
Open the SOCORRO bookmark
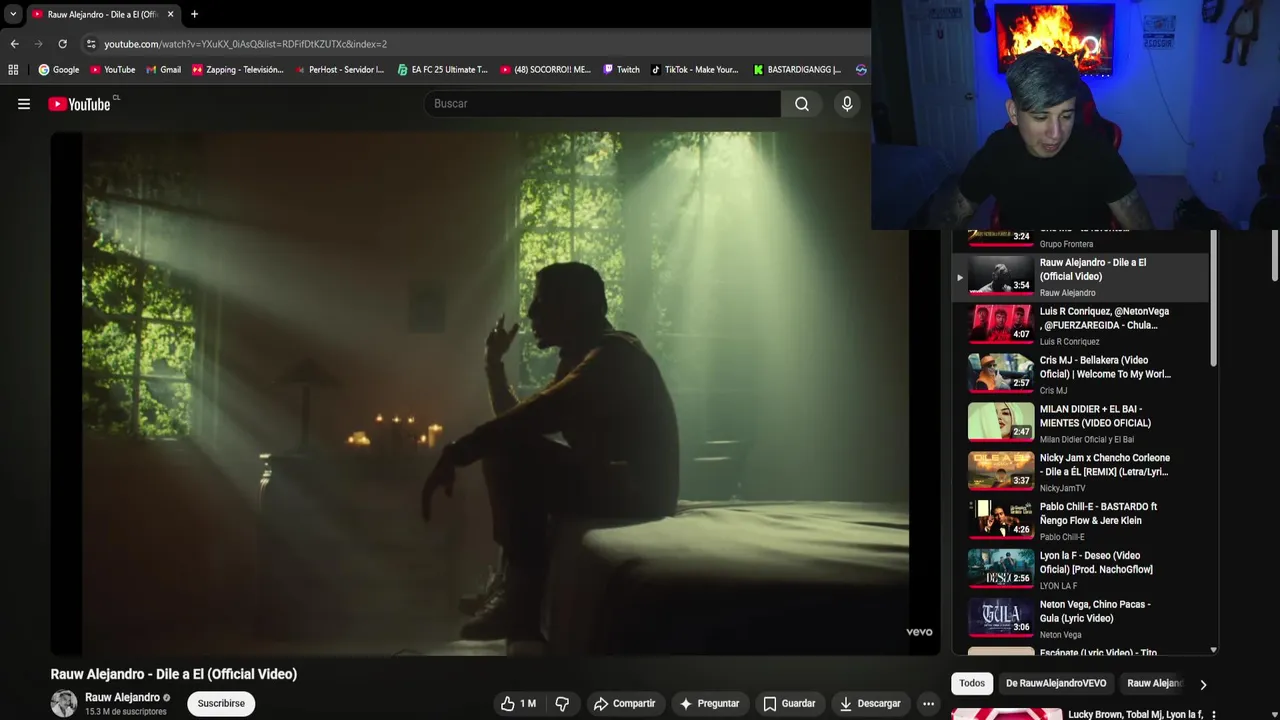tap(545, 70)
